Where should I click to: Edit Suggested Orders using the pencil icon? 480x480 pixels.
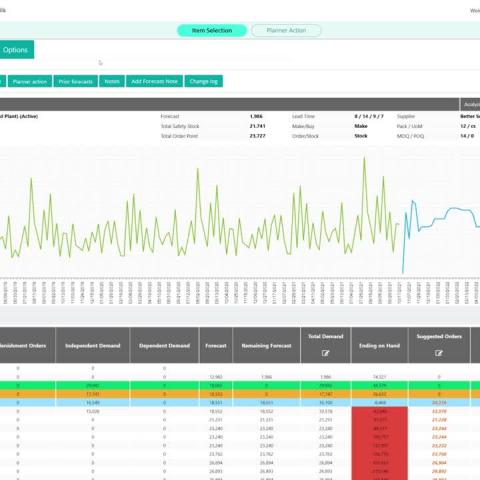(x=439, y=353)
